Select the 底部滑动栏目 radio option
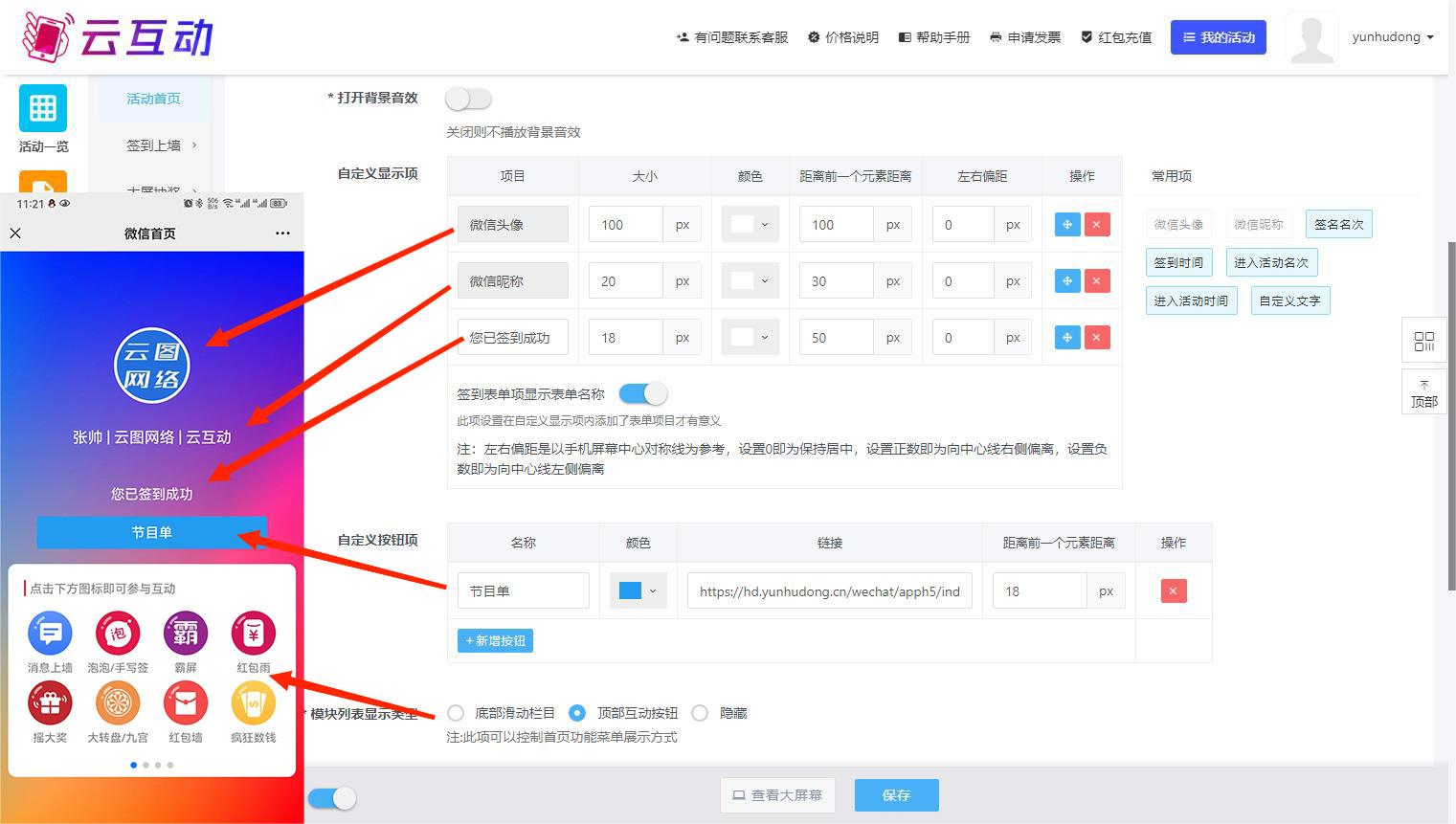The height and width of the screenshot is (824, 1456). [x=457, y=713]
